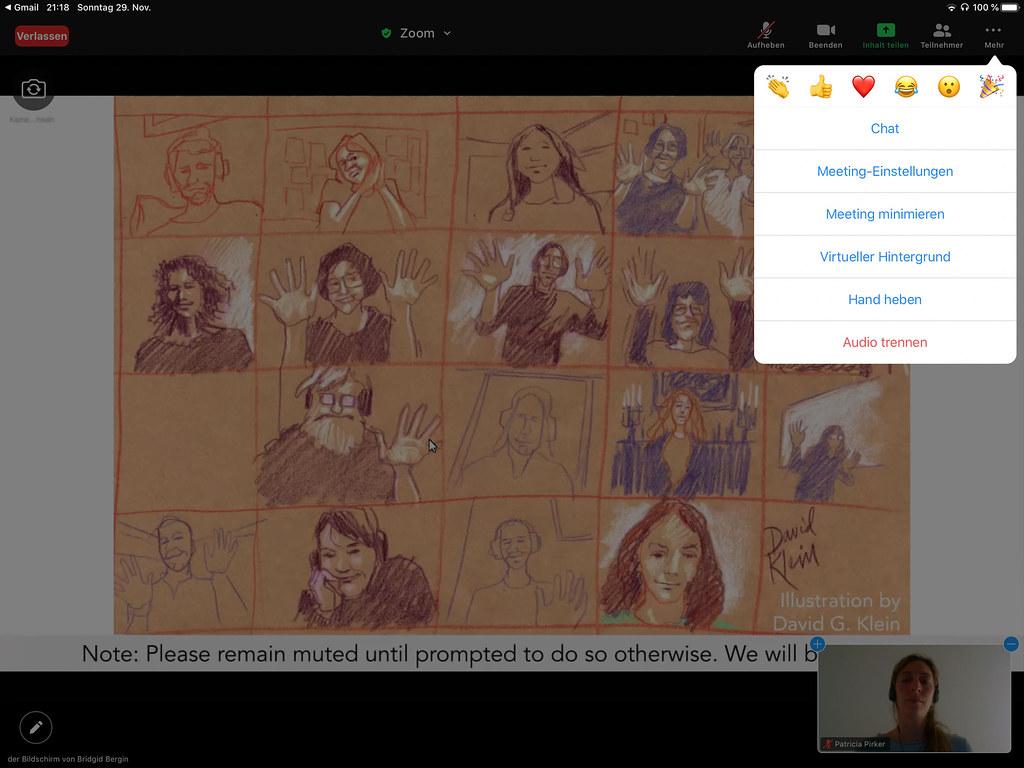
Task: Select Meeting minimieren
Action: (885, 214)
